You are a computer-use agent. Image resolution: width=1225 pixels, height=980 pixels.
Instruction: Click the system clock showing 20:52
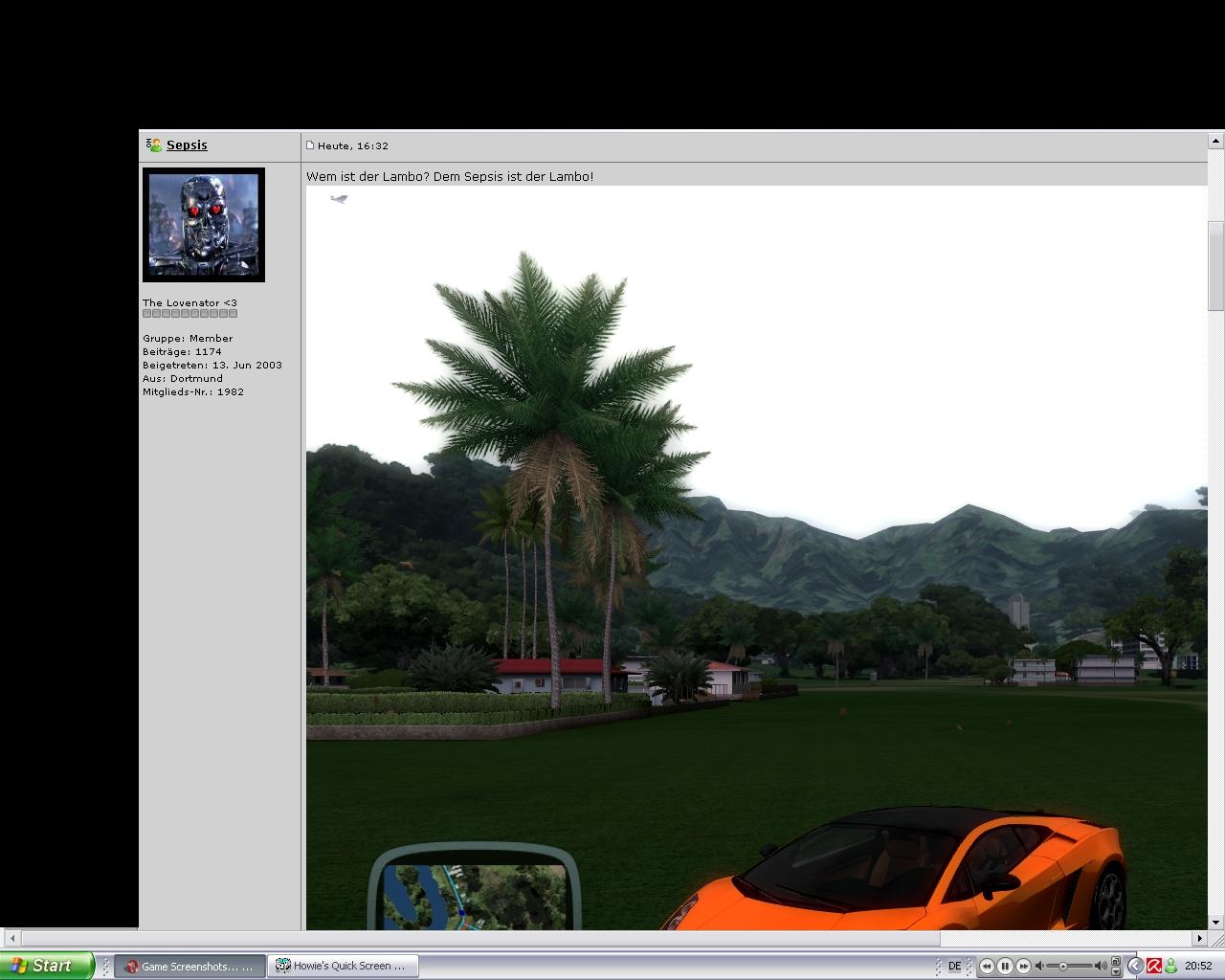pyautogui.click(x=1198, y=966)
